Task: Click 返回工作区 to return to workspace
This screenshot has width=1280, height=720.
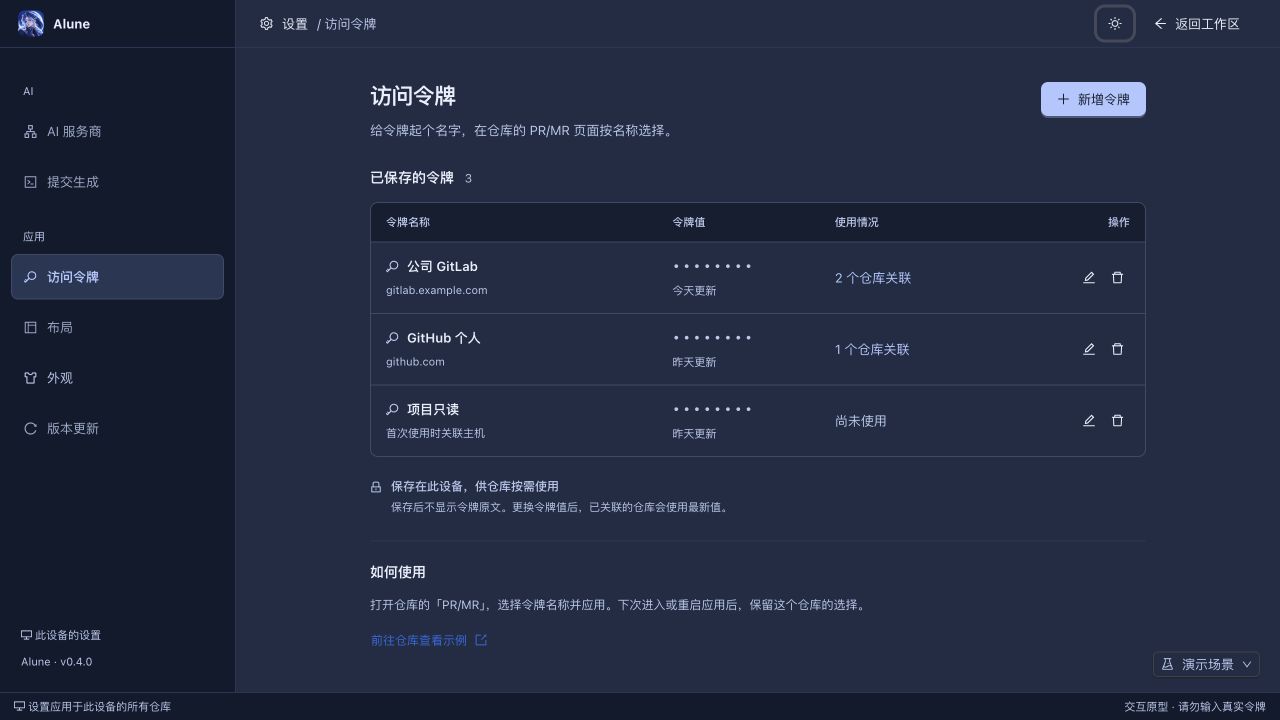Action: [x=1197, y=24]
